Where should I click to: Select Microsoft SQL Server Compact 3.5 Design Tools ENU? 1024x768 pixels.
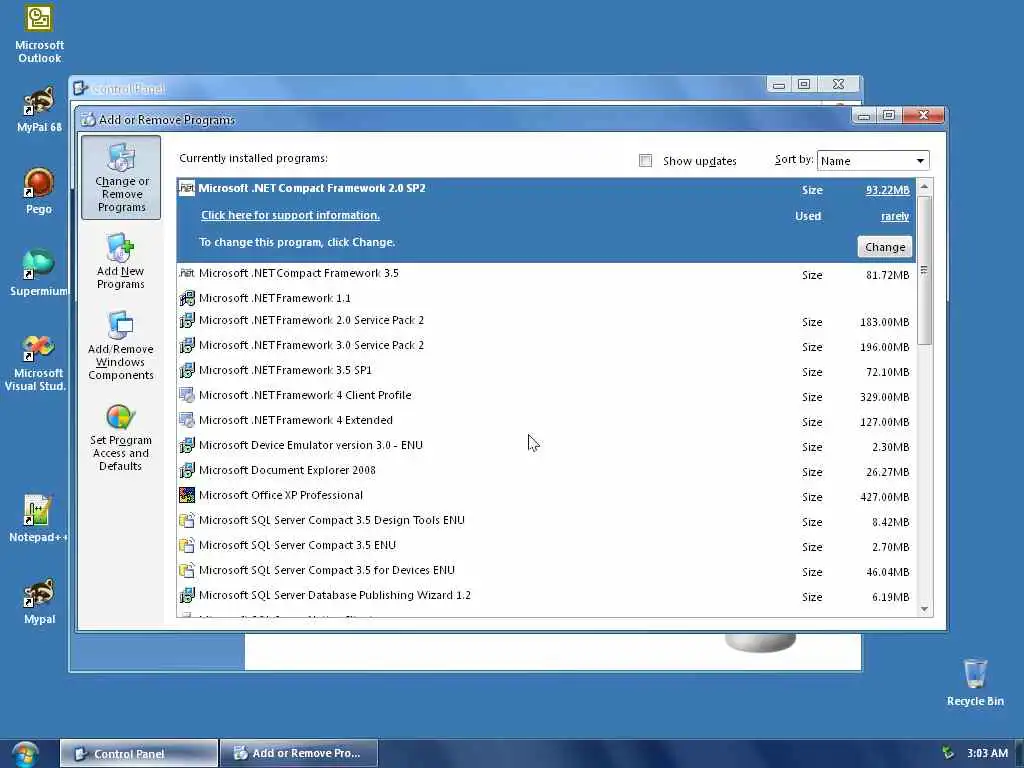(546, 520)
